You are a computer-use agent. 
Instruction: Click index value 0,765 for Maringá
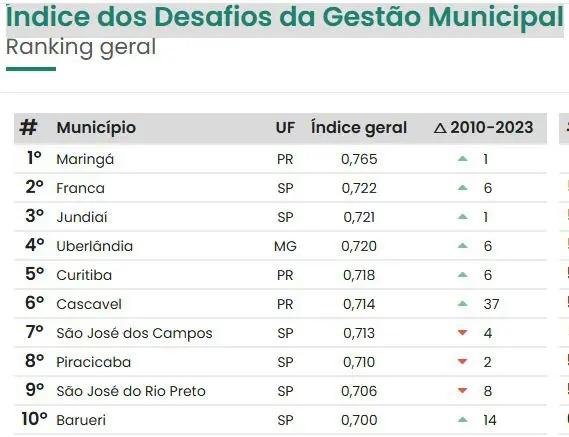pyautogui.click(x=359, y=159)
